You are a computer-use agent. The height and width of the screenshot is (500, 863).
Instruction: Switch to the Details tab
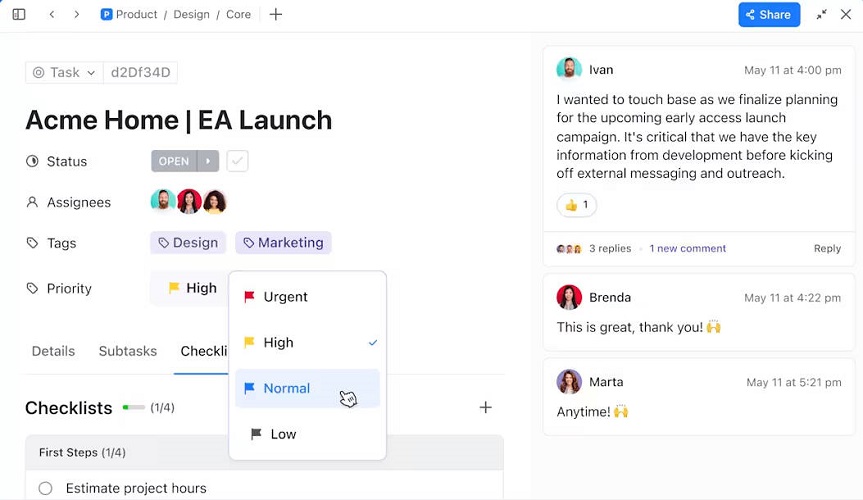click(x=53, y=351)
